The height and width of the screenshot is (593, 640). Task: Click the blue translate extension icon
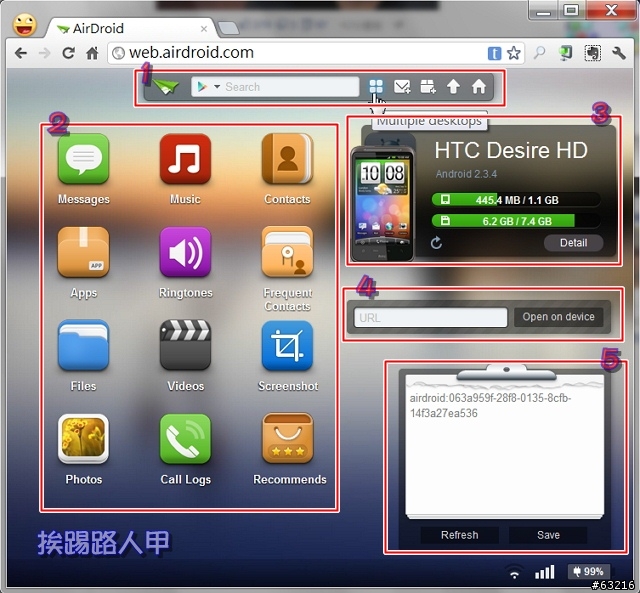[x=494, y=53]
